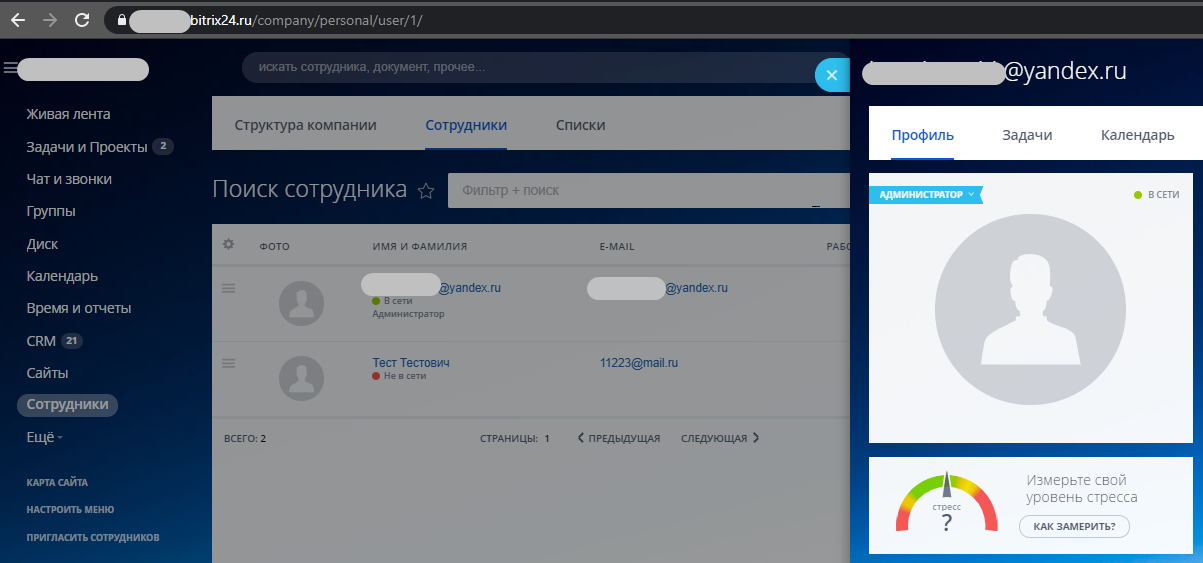Open the Календарь tab in profile panel
Image resolution: width=1203 pixels, height=563 pixels.
coord(1137,135)
